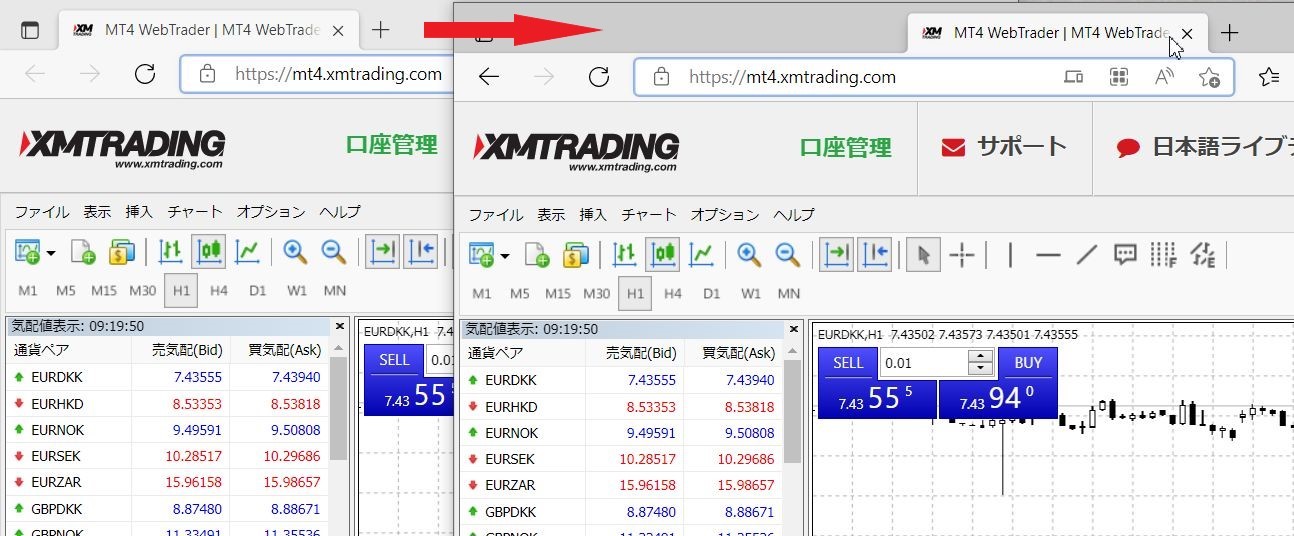Screen dimensions: 1294x536
Task: Open the サポート support tab
Action: tap(1004, 148)
